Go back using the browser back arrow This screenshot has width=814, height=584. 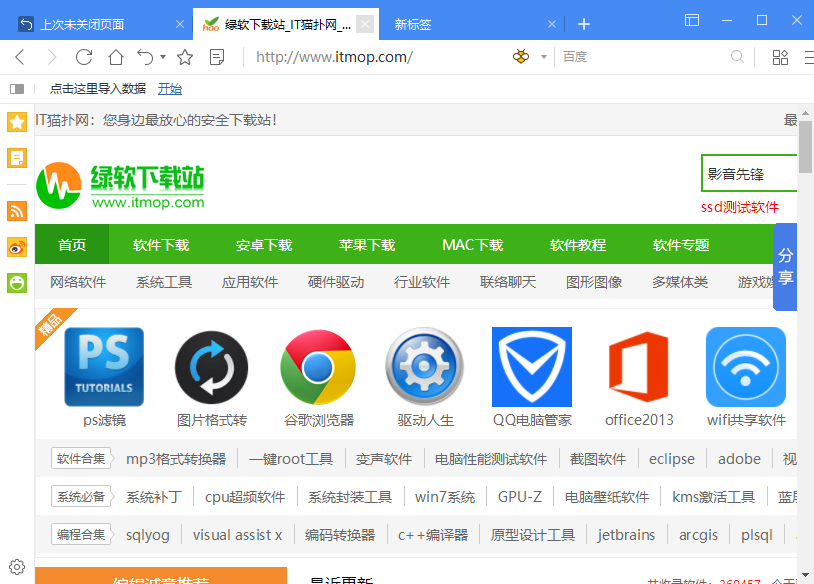click(x=20, y=57)
